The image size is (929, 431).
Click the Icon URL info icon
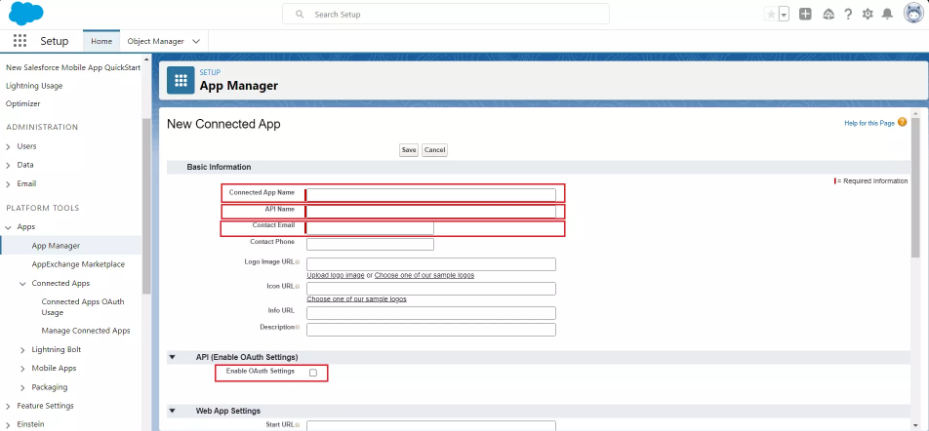click(x=297, y=286)
